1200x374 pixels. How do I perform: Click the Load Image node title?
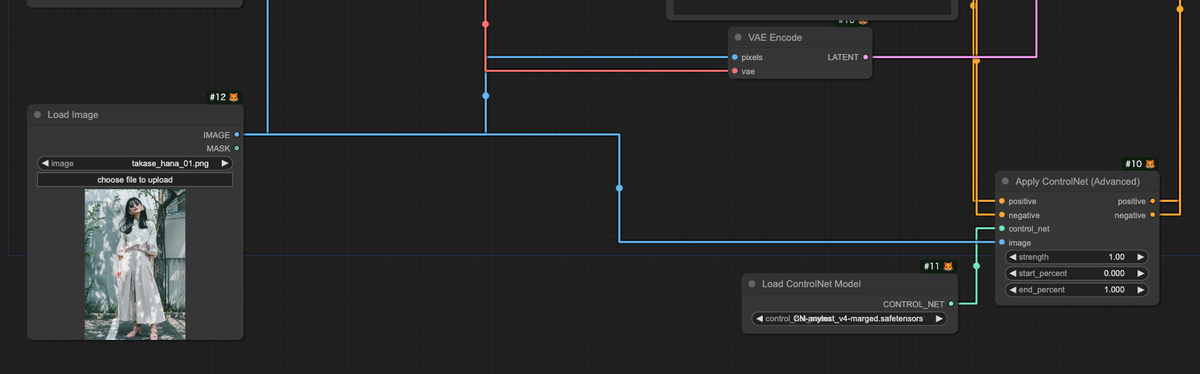coord(73,115)
